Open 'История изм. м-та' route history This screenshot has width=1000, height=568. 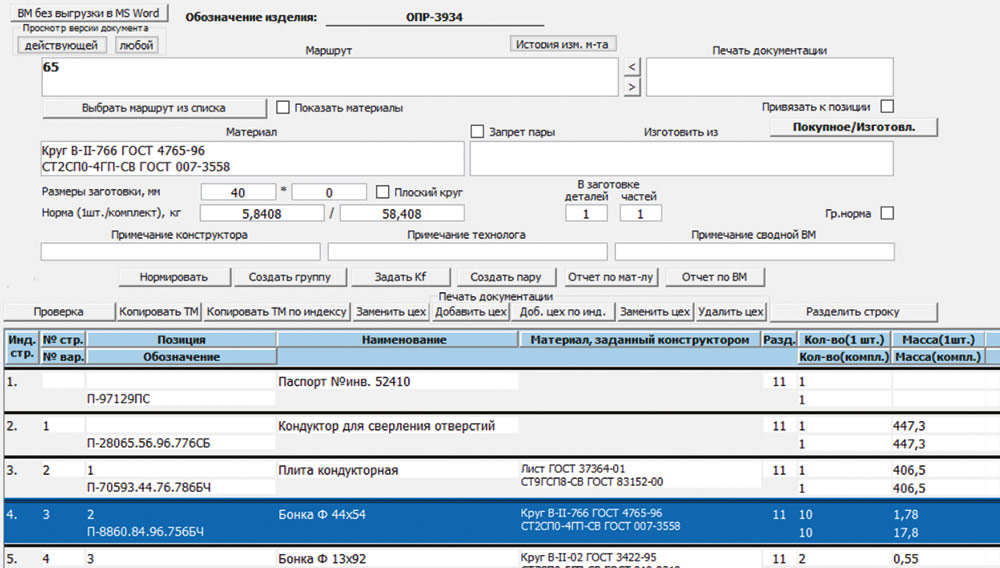coord(561,44)
